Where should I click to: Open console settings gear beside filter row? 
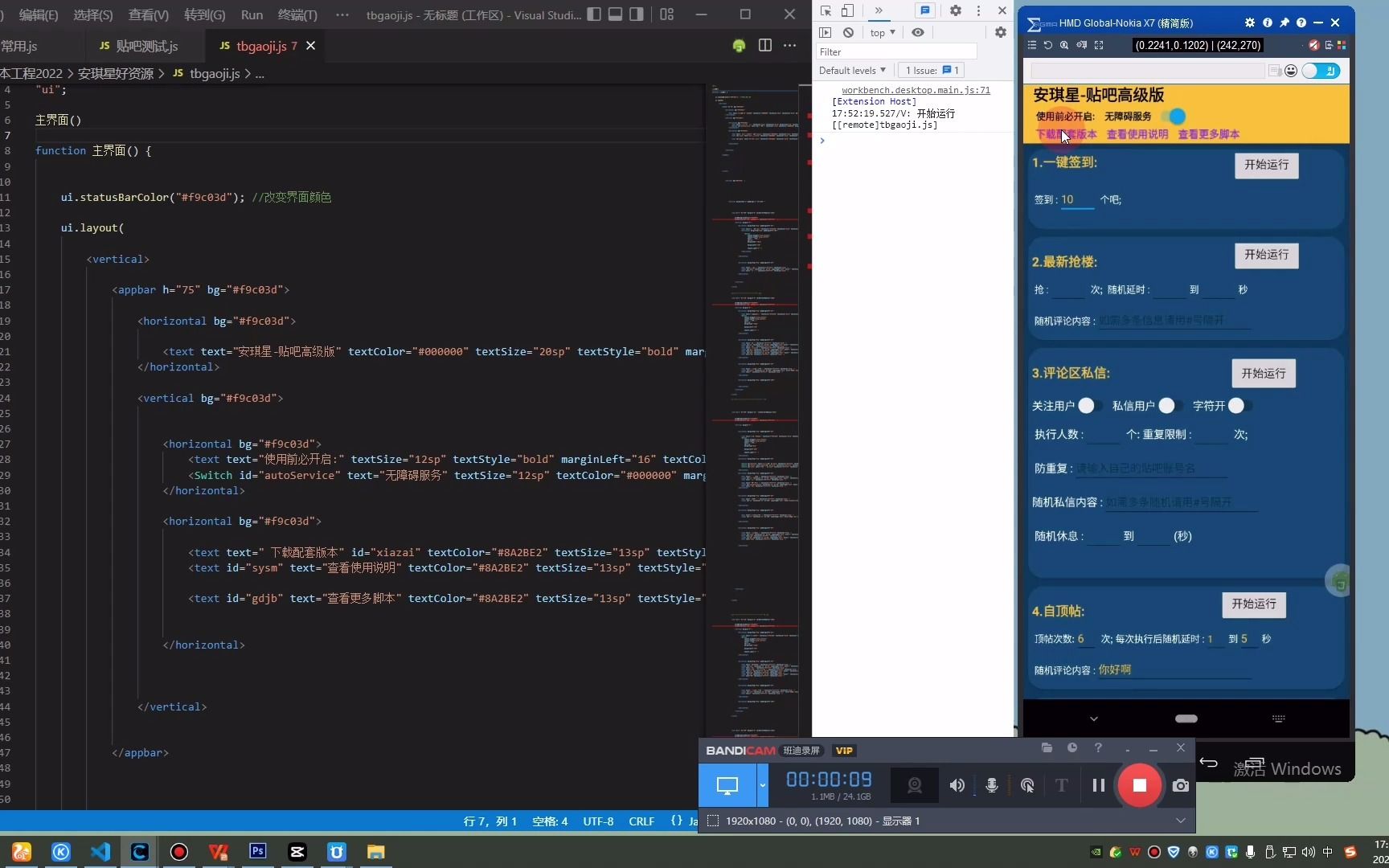pyautogui.click(x=1000, y=32)
